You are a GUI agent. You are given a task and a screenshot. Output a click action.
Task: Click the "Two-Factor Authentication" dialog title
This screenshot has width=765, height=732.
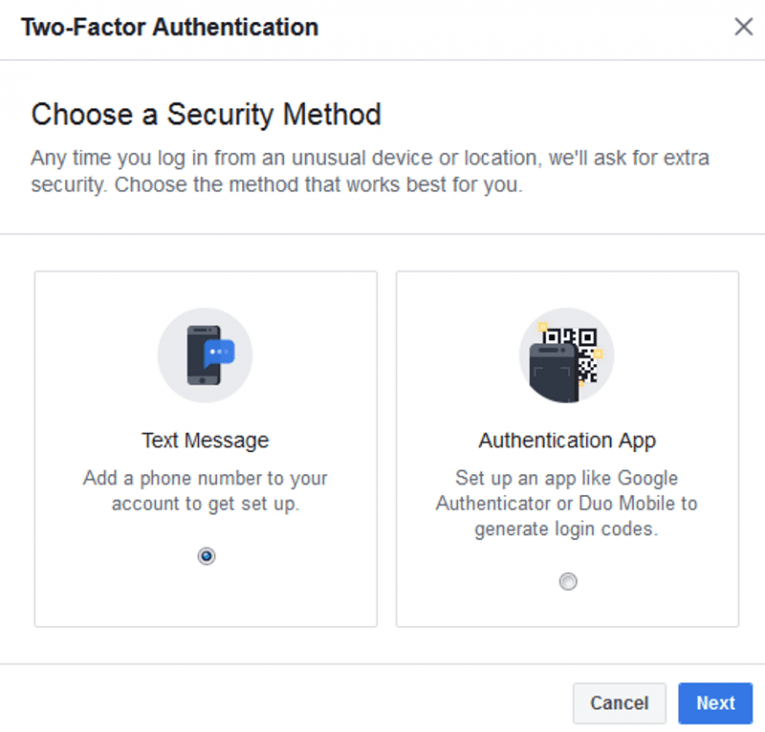point(169,27)
